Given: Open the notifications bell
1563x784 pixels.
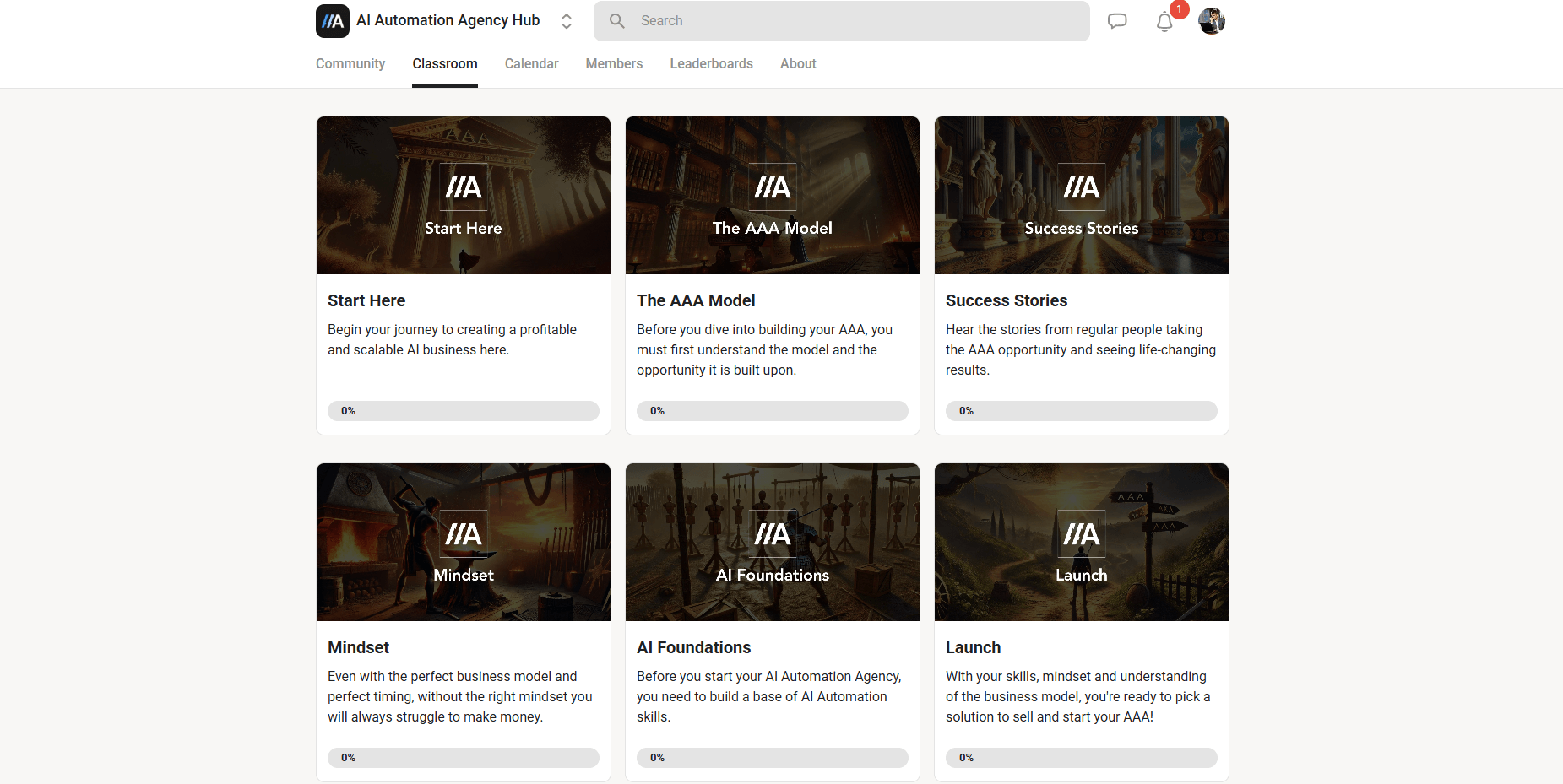Looking at the screenshot, I should click(x=1164, y=22).
